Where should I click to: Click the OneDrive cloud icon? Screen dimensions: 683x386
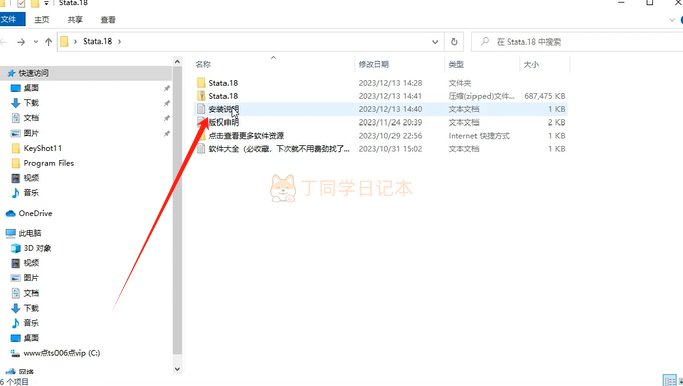coord(10,213)
